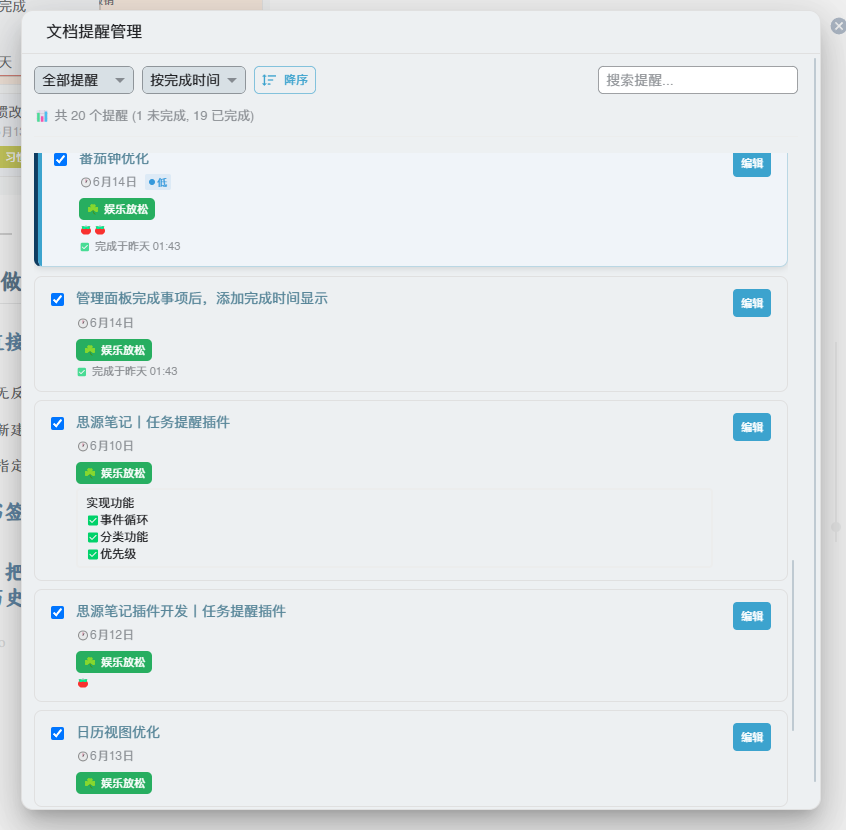Click the bar chart statistics icon before the reminder count

coord(41,116)
